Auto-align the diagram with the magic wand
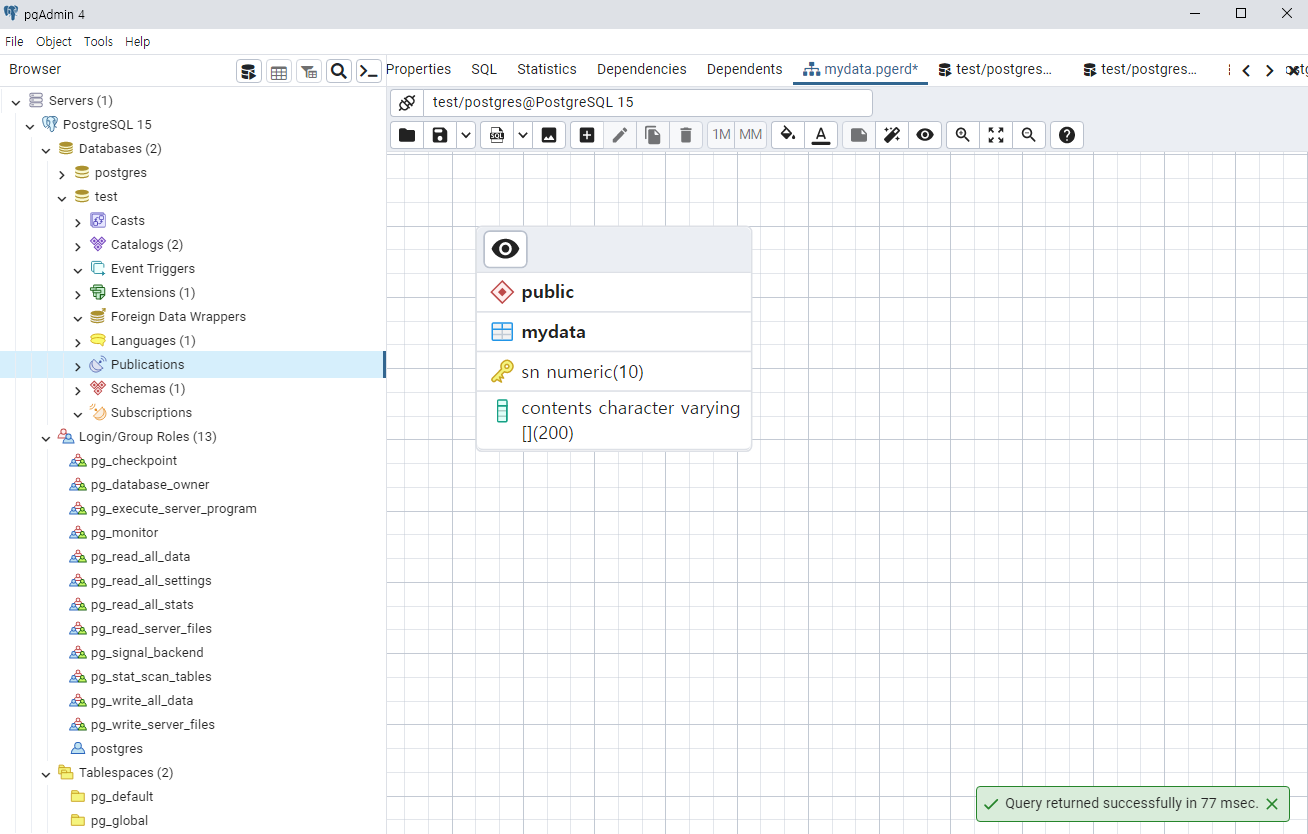The image size is (1308, 834). (x=892, y=135)
